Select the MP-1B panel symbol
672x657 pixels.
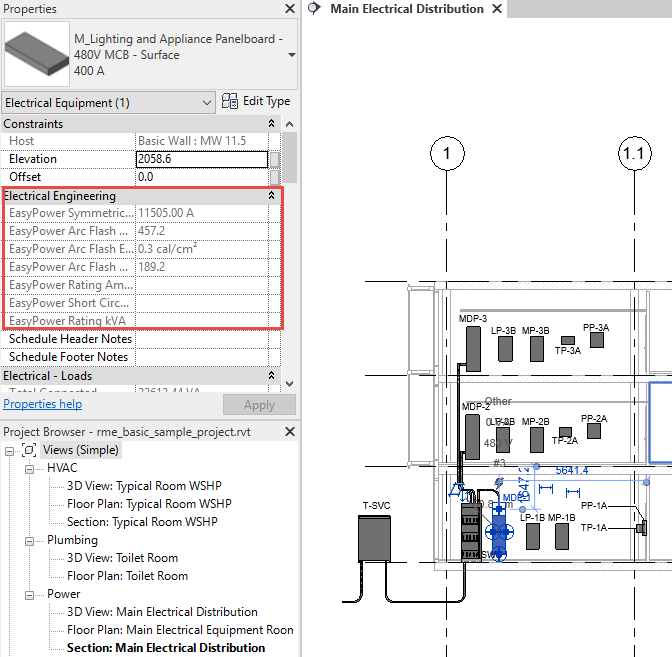click(x=560, y=538)
